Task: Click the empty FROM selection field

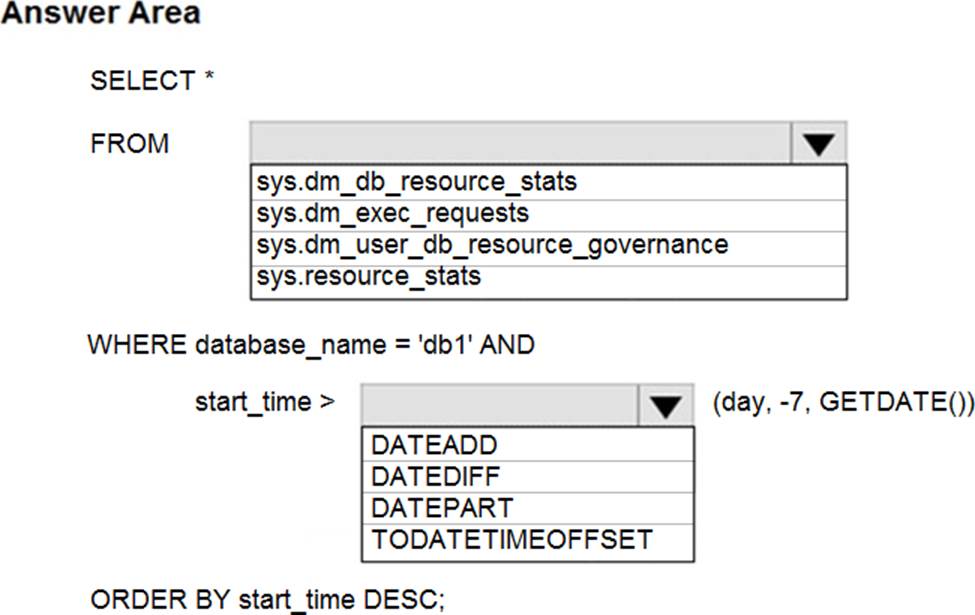Action: [520, 144]
